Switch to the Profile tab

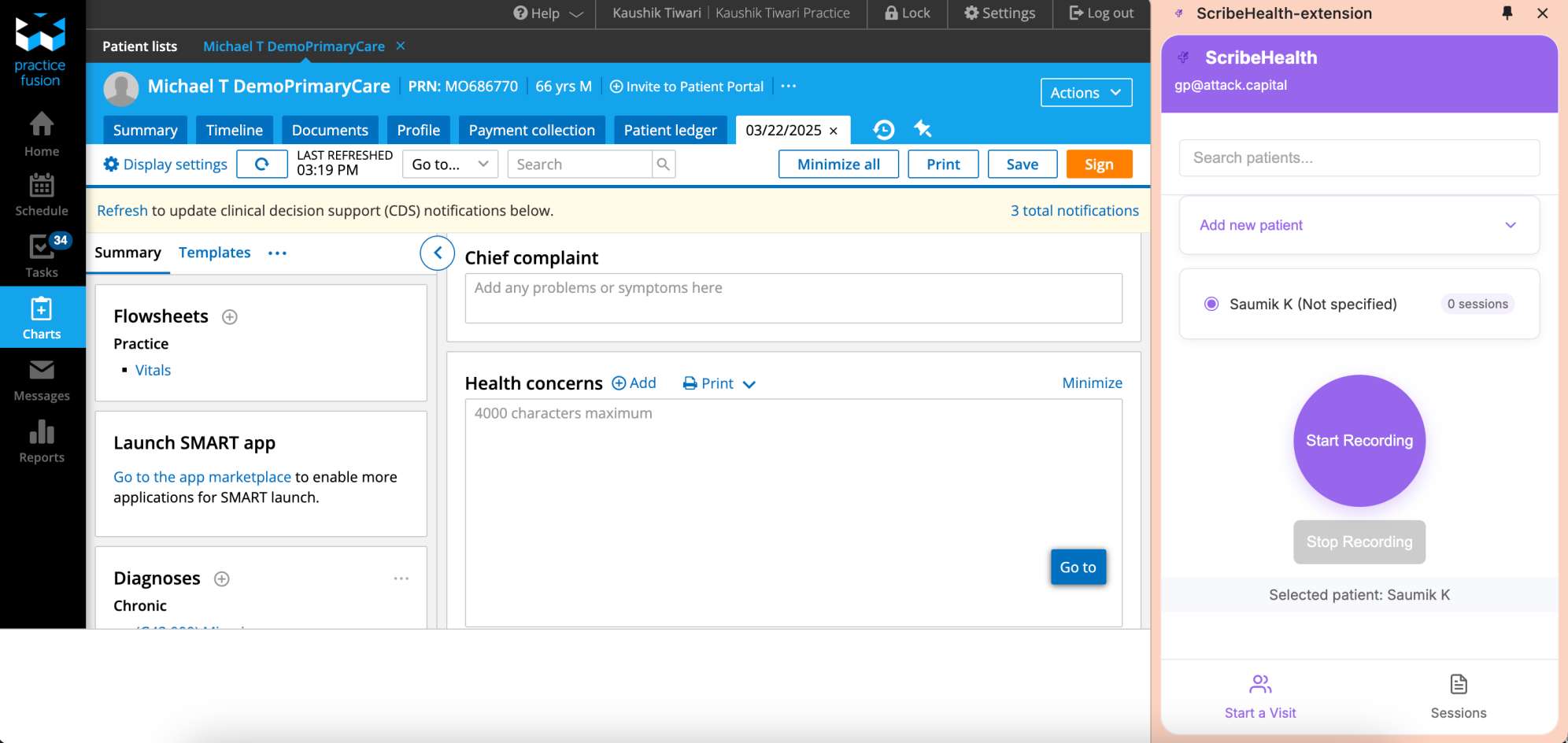coord(418,130)
